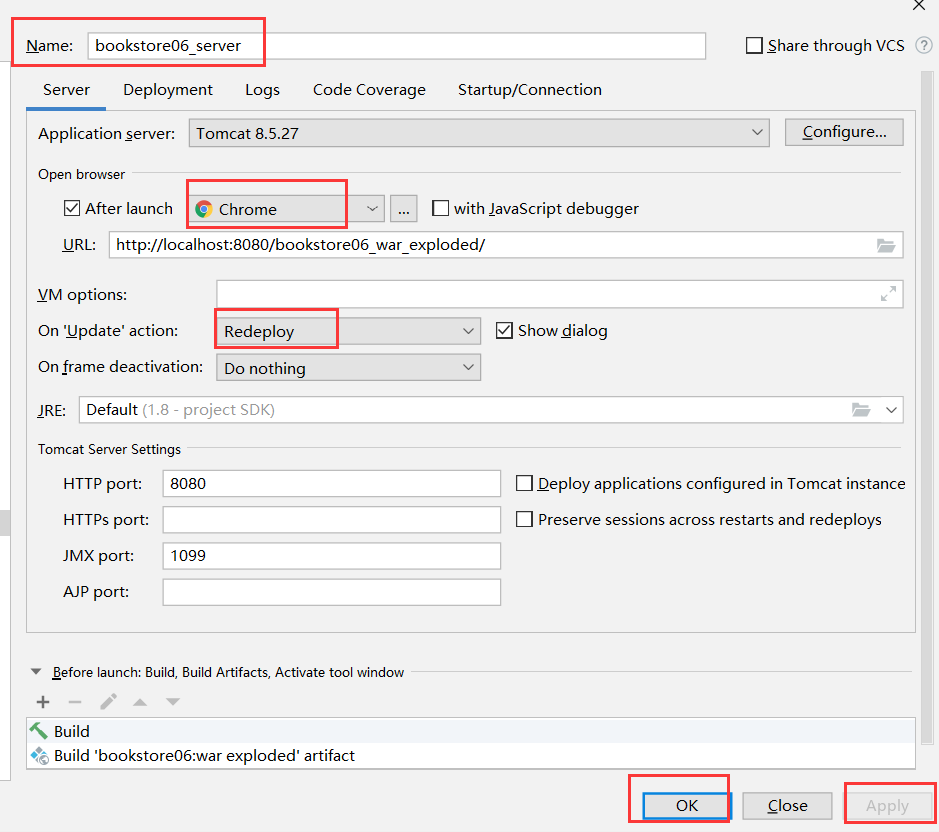The image size is (939, 832).
Task: Switch to the Deployment tab
Action: 168,90
